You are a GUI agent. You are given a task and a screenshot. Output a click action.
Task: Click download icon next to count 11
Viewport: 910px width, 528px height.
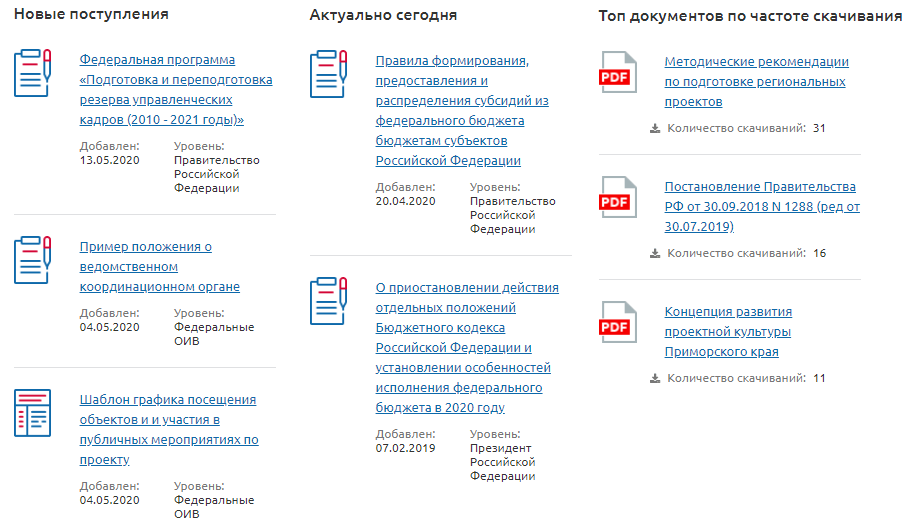pyautogui.click(x=655, y=378)
